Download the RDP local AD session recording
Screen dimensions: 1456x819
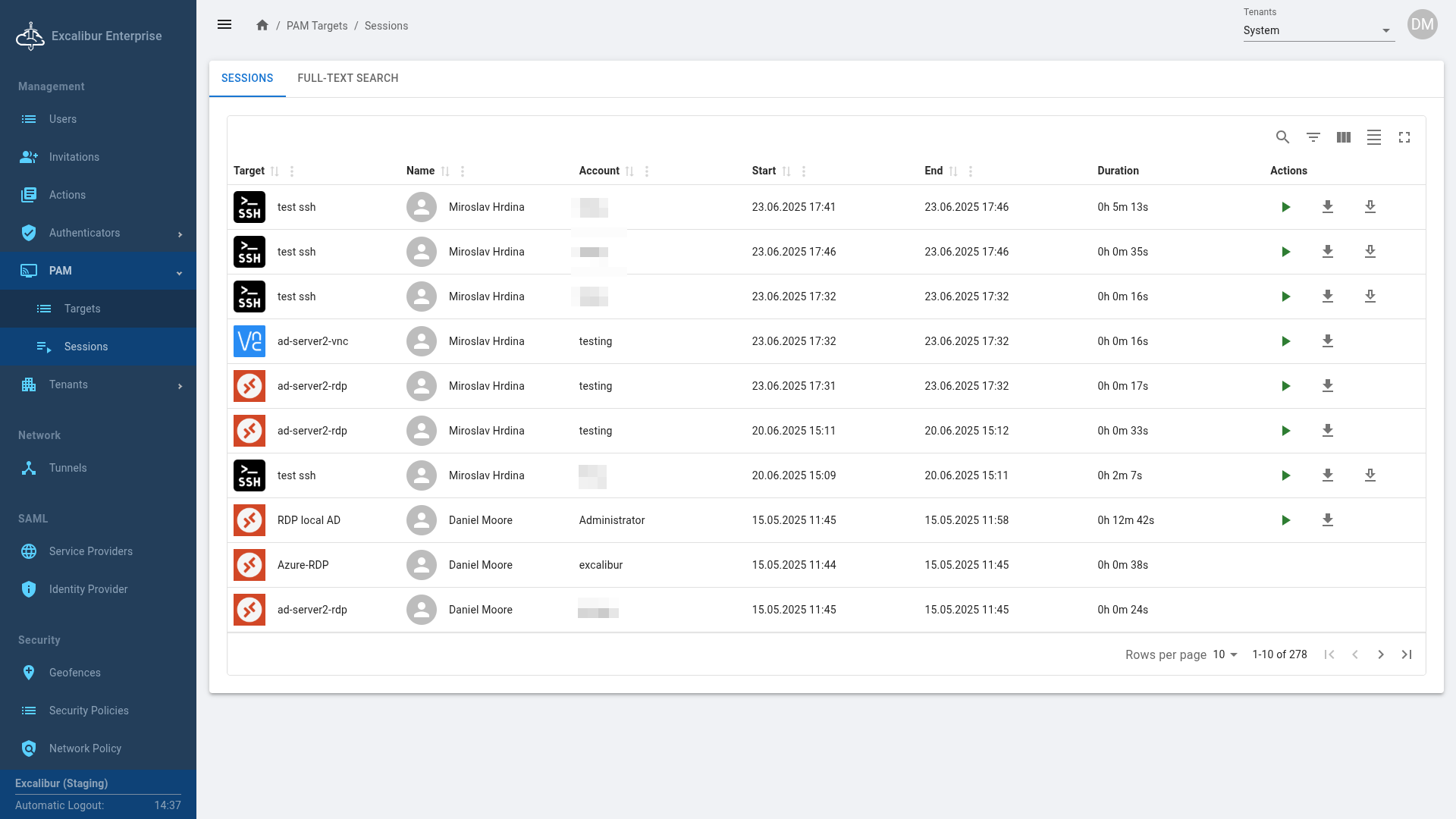pos(1327,520)
